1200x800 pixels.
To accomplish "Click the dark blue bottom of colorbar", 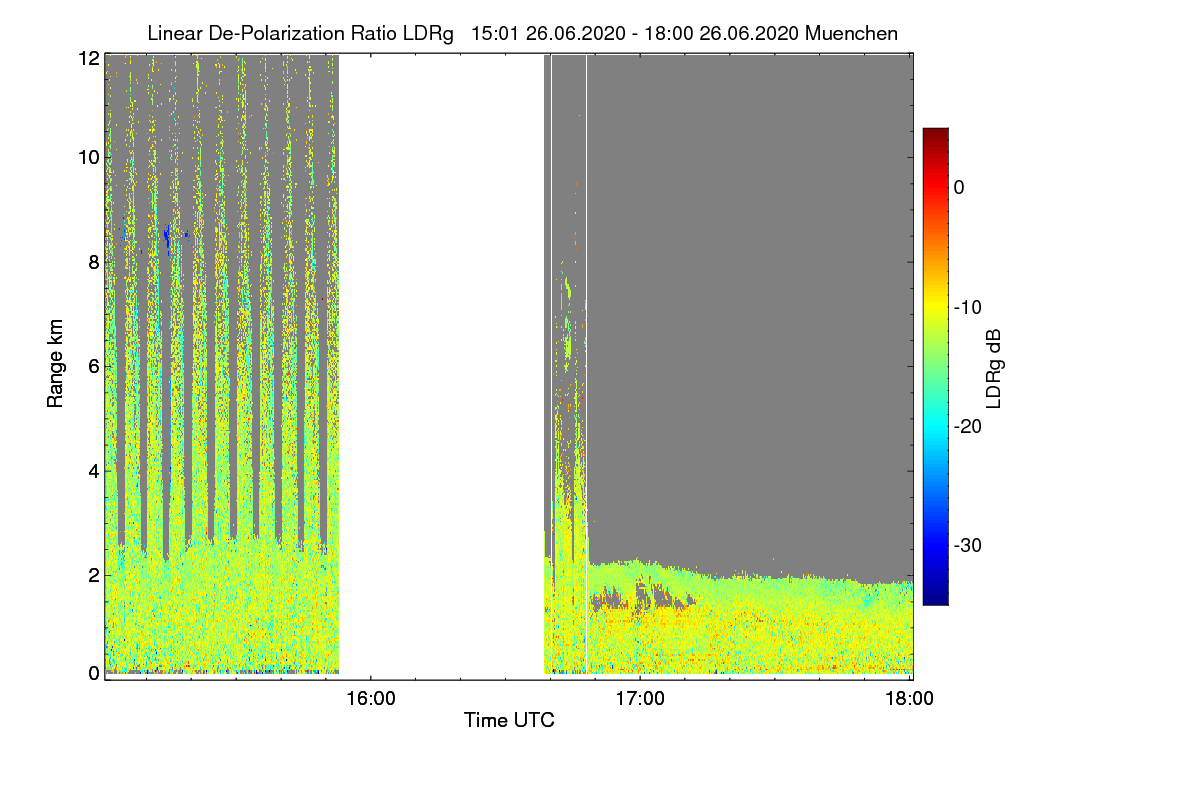I will tap(935, 597).
